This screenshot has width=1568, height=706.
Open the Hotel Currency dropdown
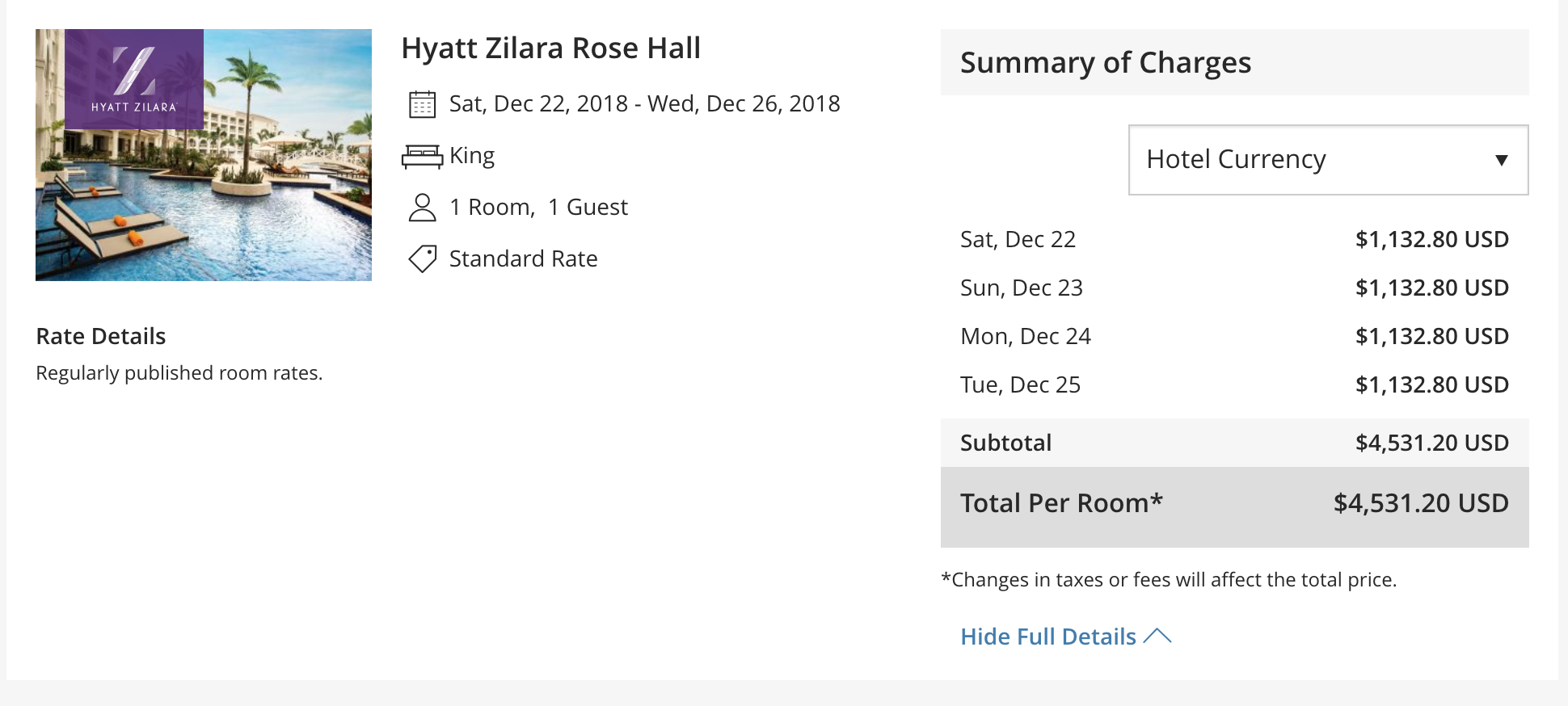(x=1328, y=160)
